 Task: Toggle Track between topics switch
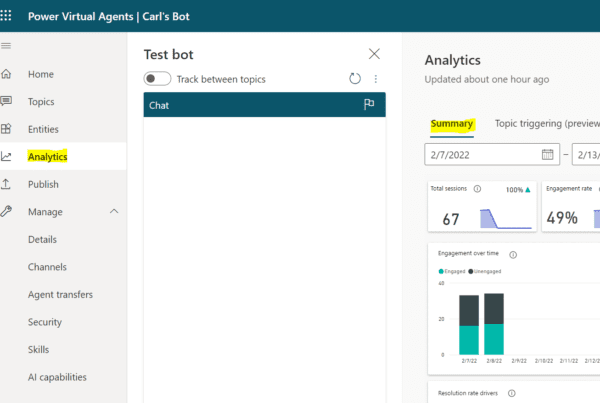(x=157, y=79)
